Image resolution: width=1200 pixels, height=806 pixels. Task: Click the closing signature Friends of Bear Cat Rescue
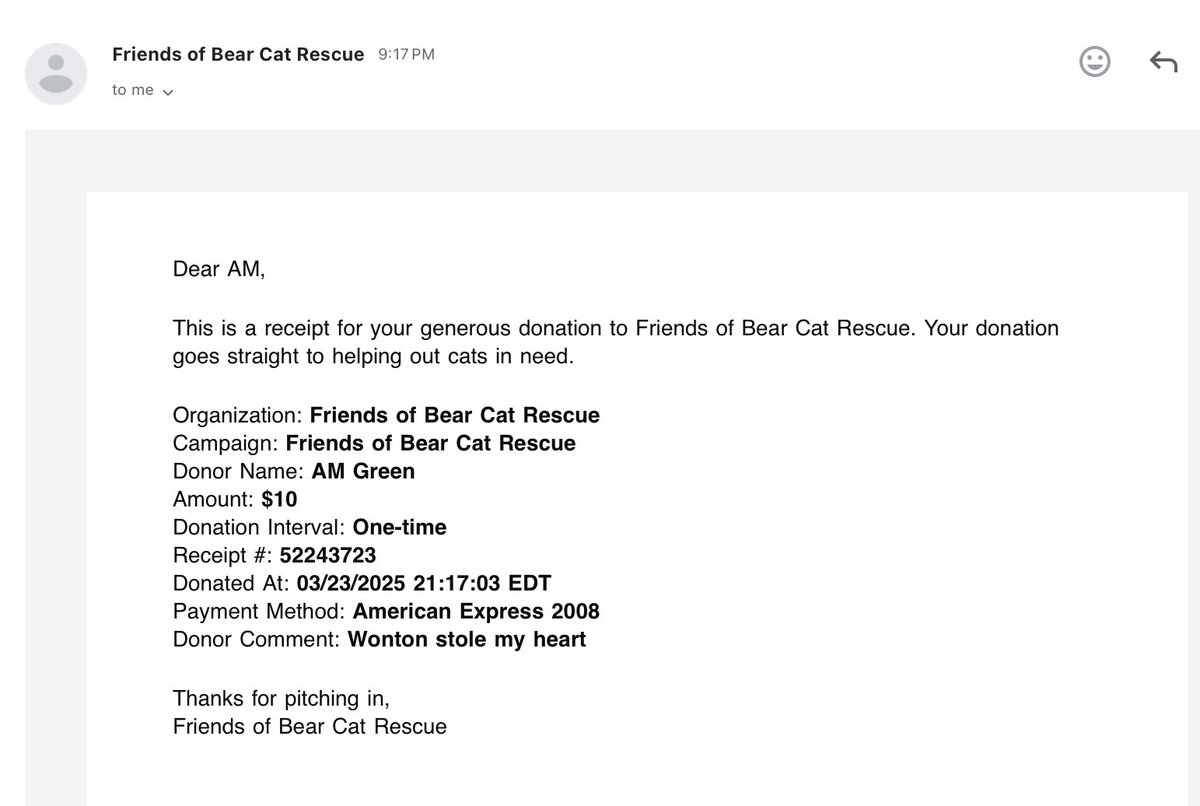point(310,726)
